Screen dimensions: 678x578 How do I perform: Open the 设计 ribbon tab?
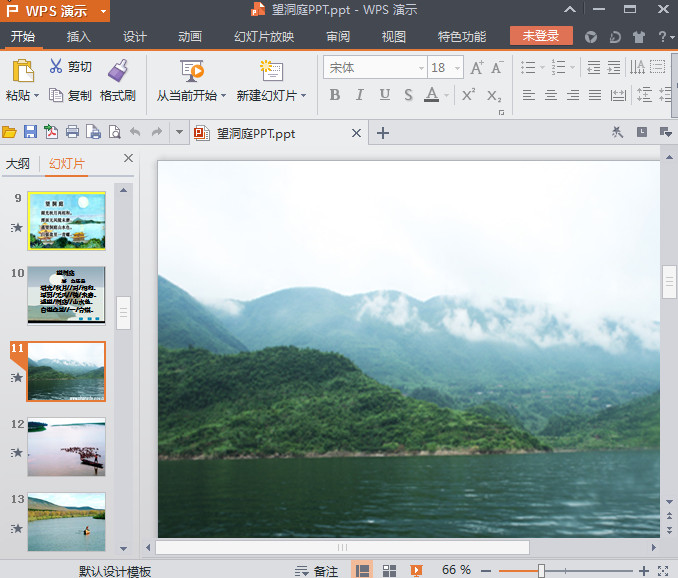click(134, 37)
